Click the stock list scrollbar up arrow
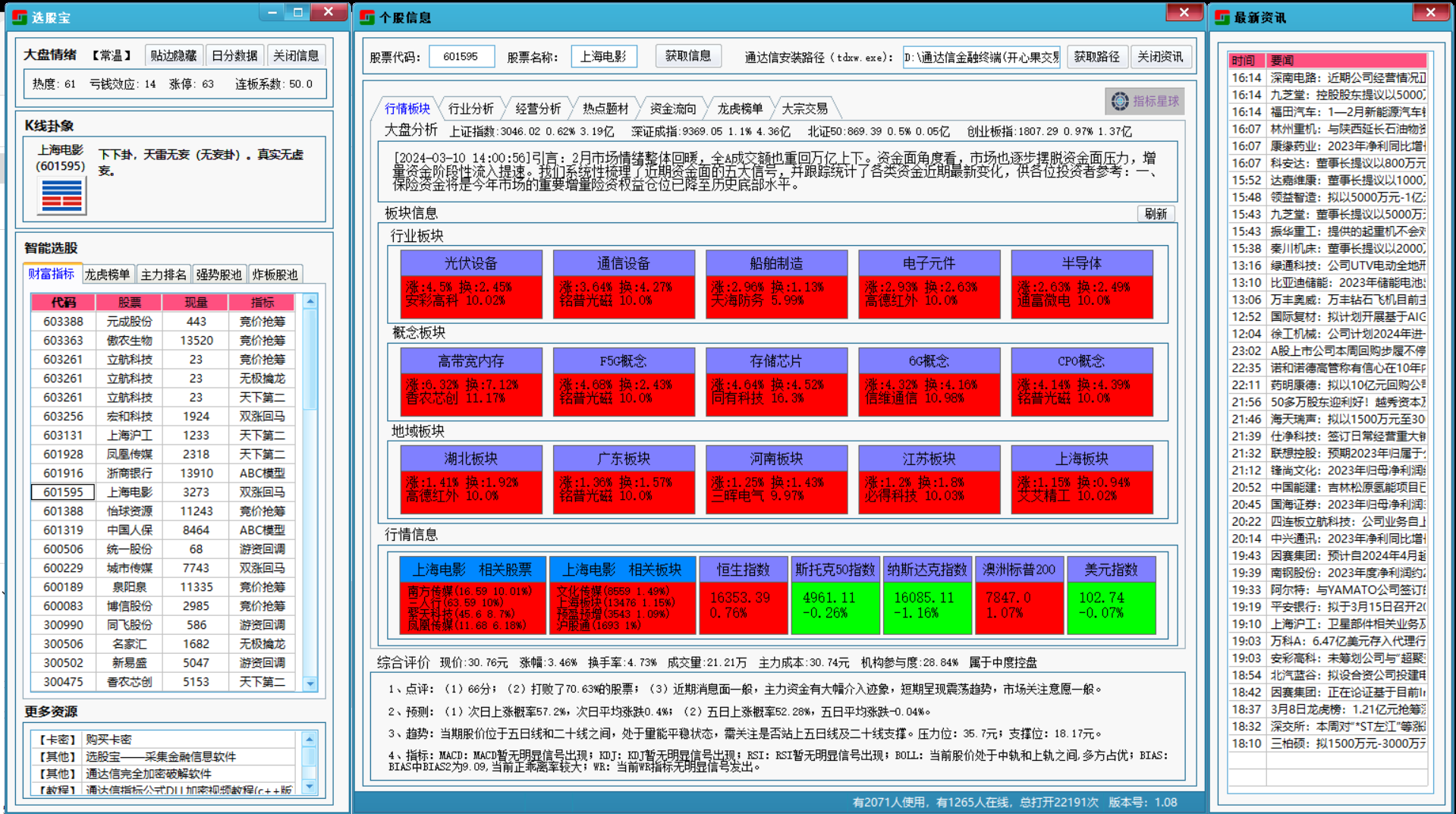The width and height of the screenshot is (1456, 814). (x=310, y=301)
